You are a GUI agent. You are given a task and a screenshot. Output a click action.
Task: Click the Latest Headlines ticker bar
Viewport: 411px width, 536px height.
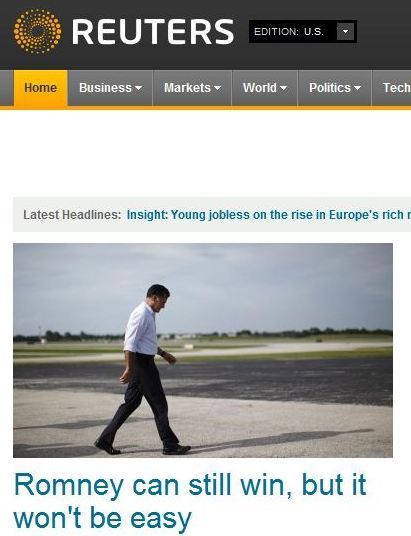point(212,215)
